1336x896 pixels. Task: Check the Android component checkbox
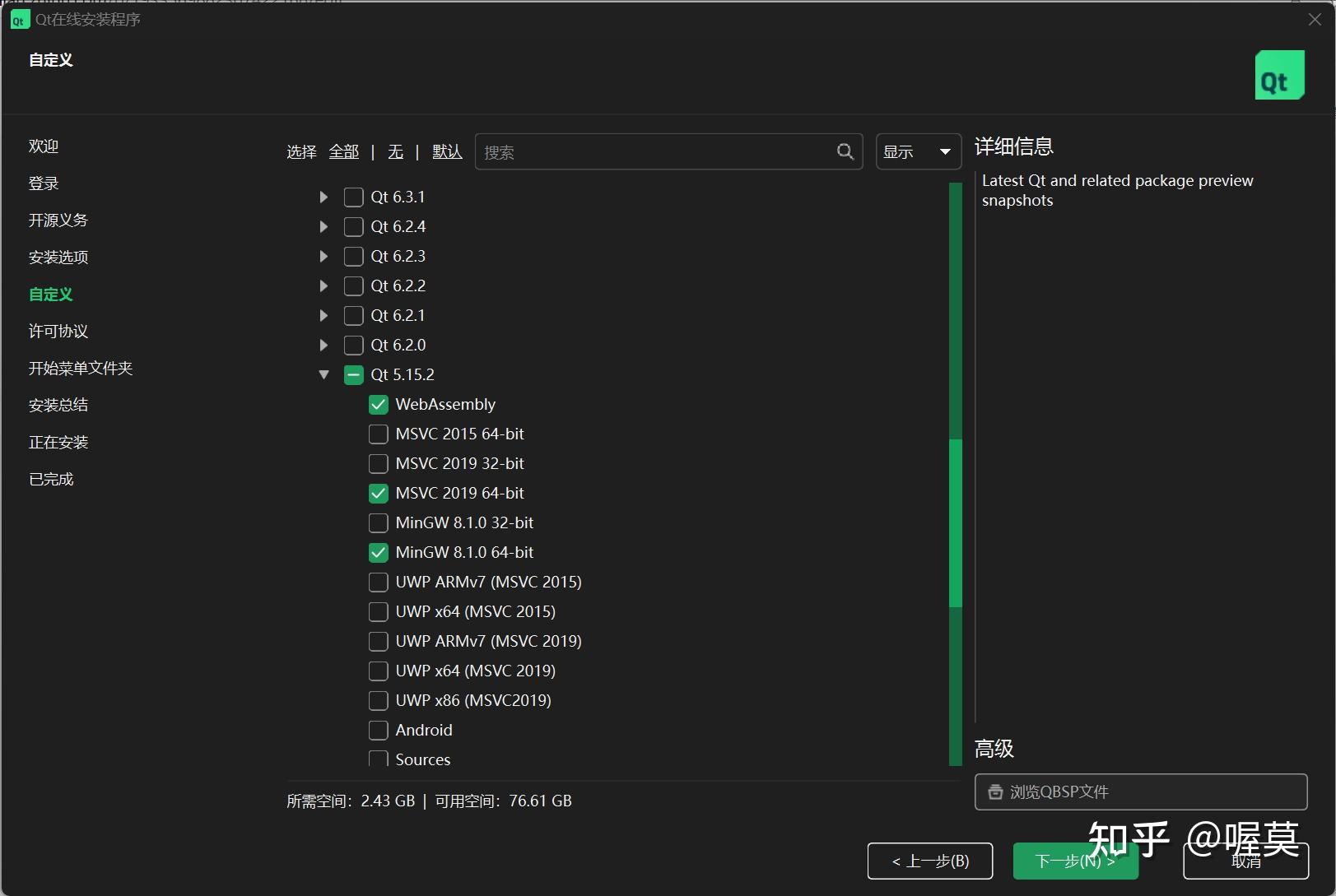click(378, 730)
